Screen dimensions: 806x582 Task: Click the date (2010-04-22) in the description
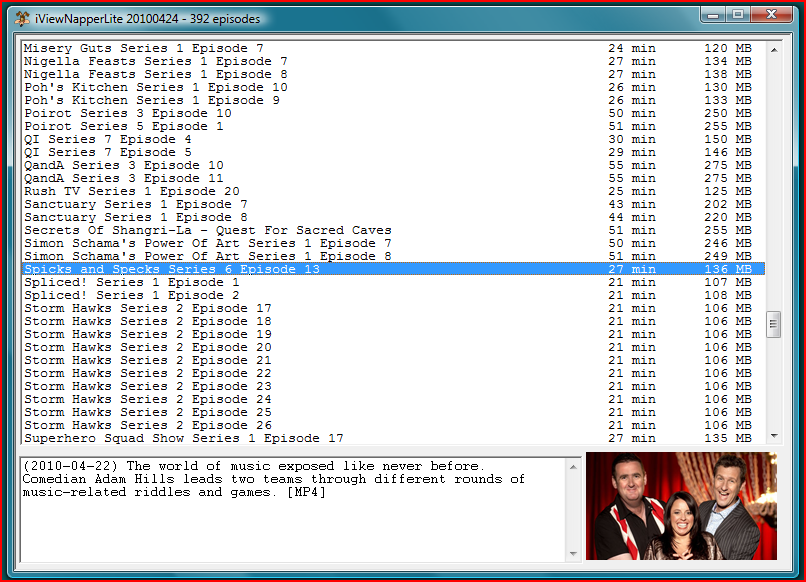[x=70, y=466]
